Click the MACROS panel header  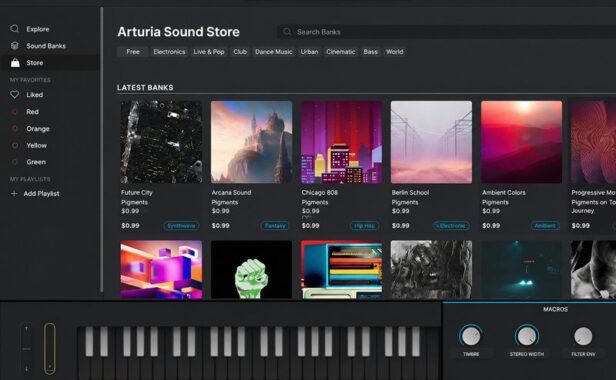click(x=555, y=309)
